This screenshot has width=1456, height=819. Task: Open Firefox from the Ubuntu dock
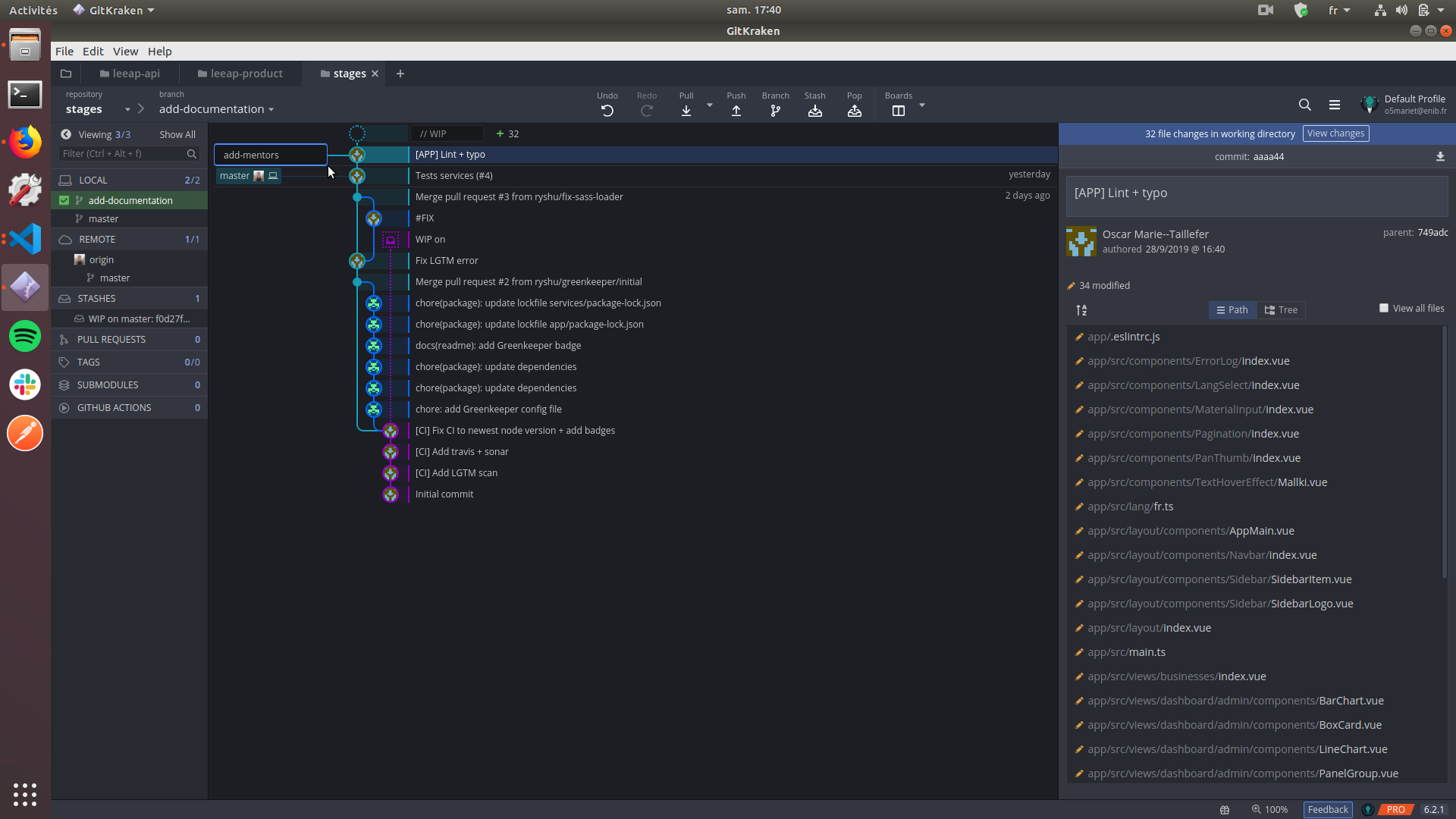[x=25, y=143]
